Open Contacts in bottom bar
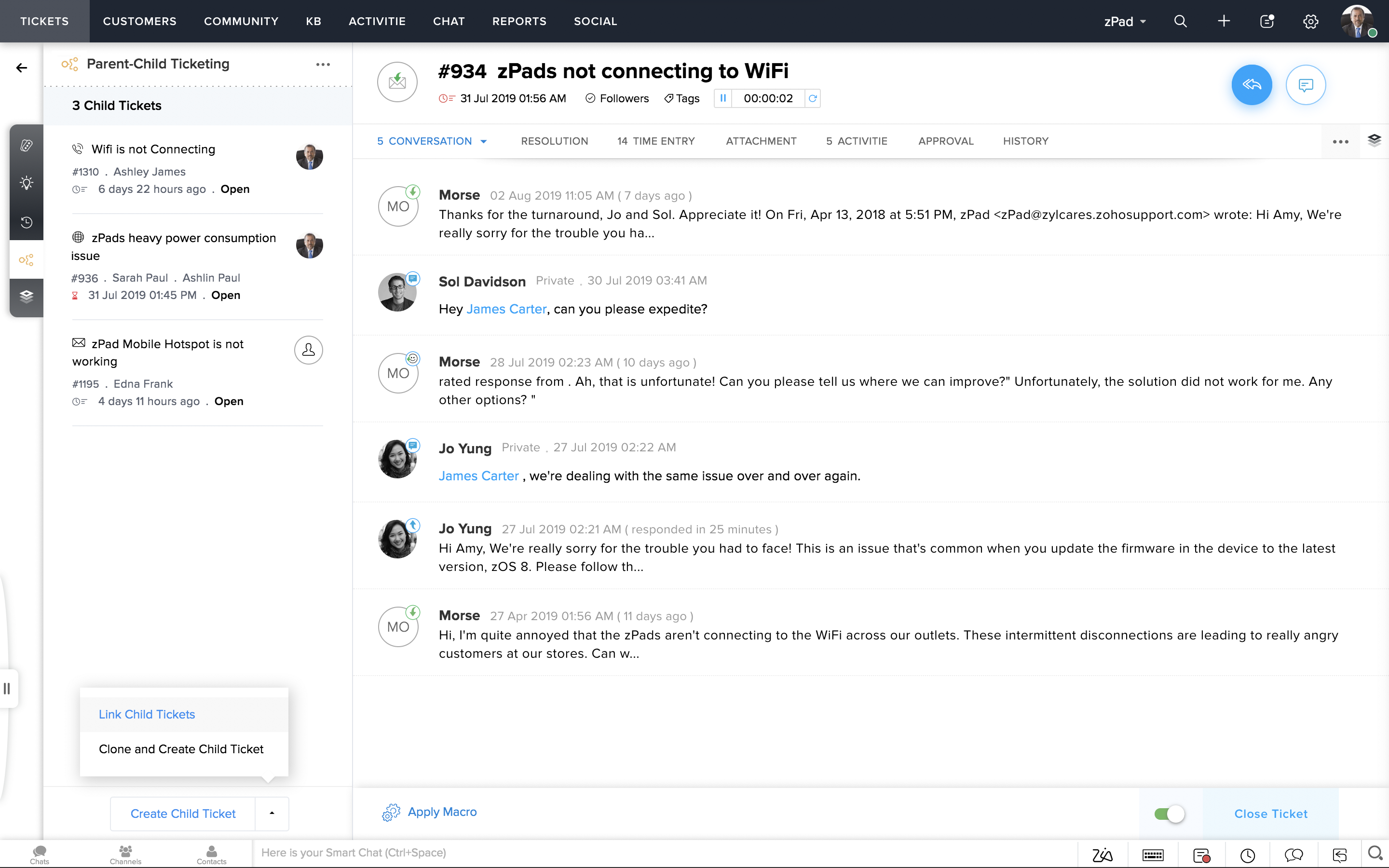 (x=212, y=854)
